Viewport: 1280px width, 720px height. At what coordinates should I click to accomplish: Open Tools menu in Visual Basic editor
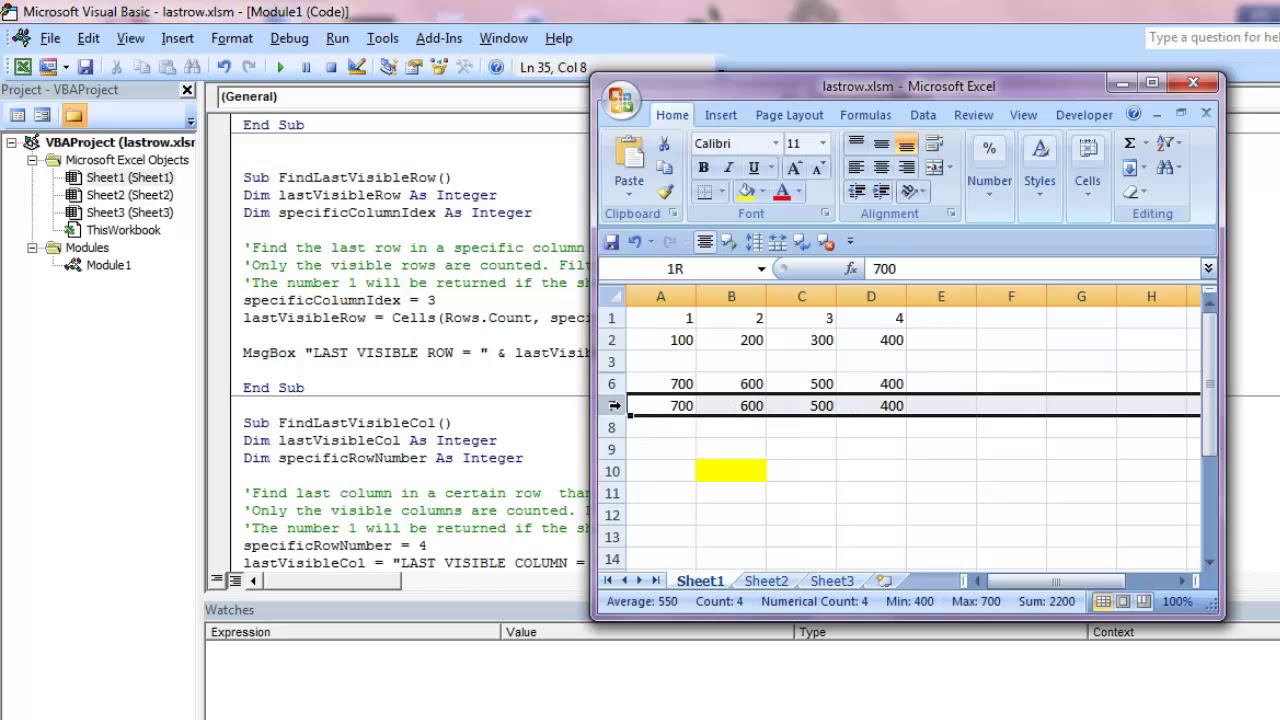[382, 38]
